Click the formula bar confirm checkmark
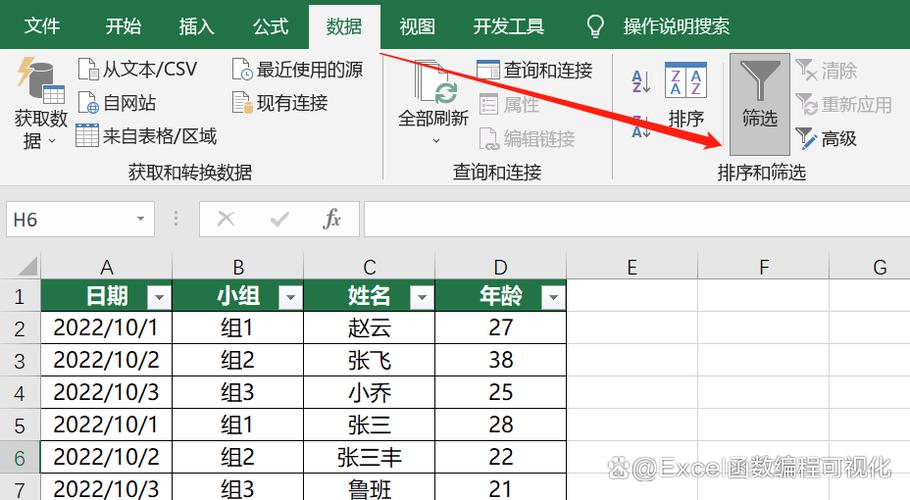Viewport: 910px width, 500px height. click(x=280, y=219)
